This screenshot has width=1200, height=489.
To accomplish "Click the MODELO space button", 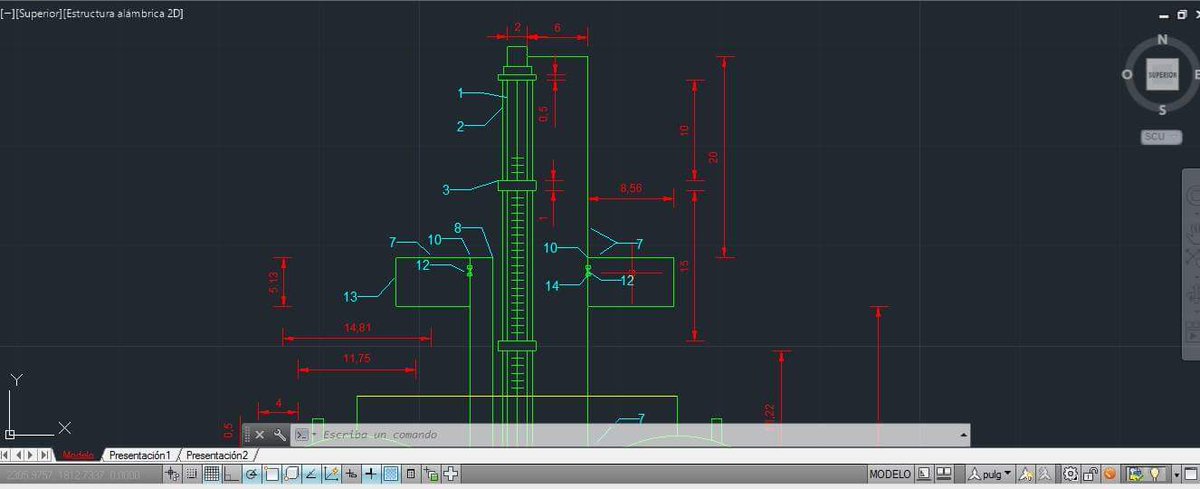I will coord(890,474).
